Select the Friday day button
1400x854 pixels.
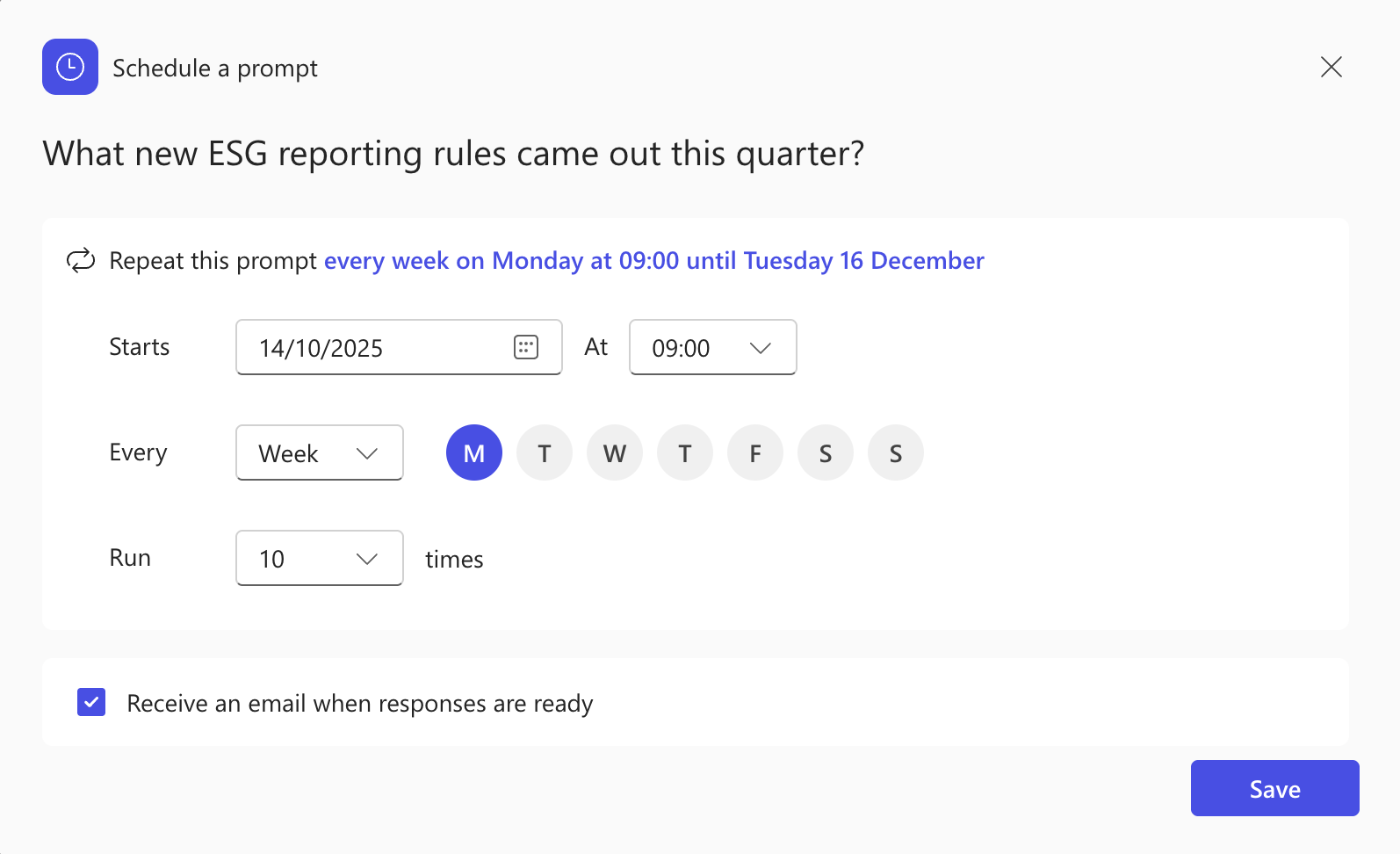coord(755,452)
